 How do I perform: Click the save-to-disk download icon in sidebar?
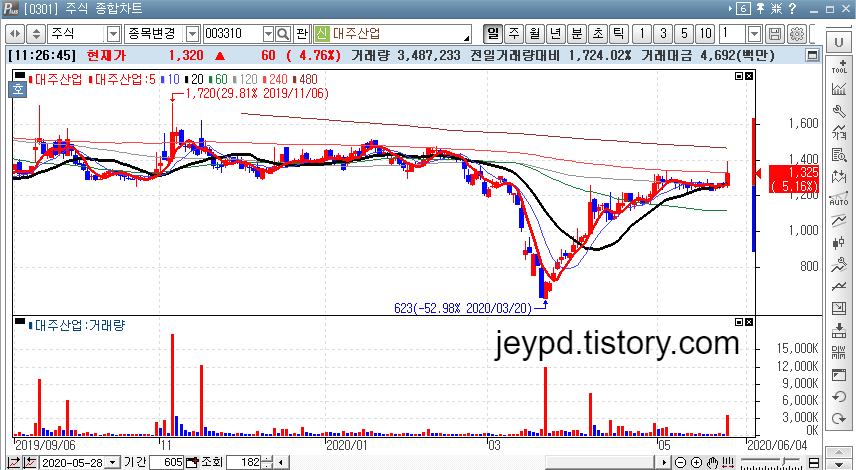tap(839, 330)
